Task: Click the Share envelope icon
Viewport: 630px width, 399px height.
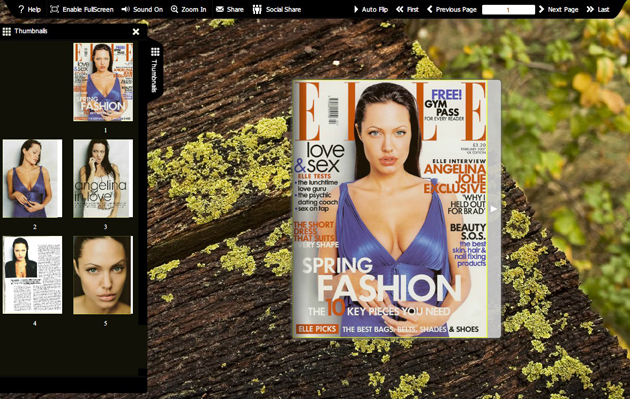Action: click(x=219, y=9)
